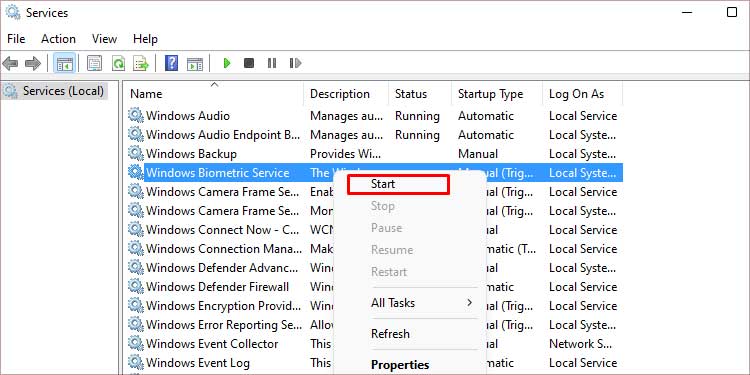Click gear icon beside Windows Connect Now

(136, 230)
